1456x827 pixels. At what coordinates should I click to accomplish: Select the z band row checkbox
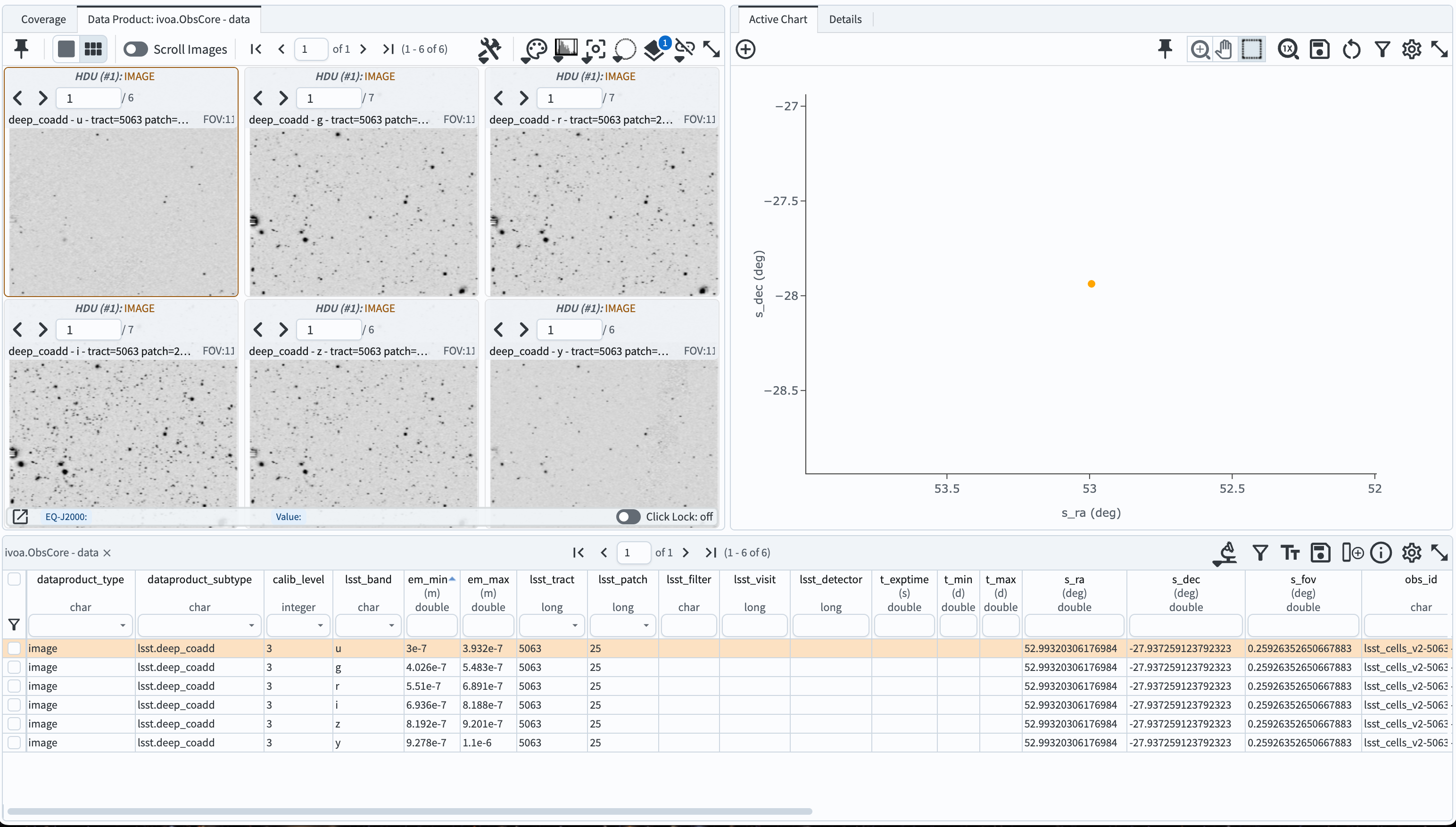pyautogui.click(x=14, y=724)
